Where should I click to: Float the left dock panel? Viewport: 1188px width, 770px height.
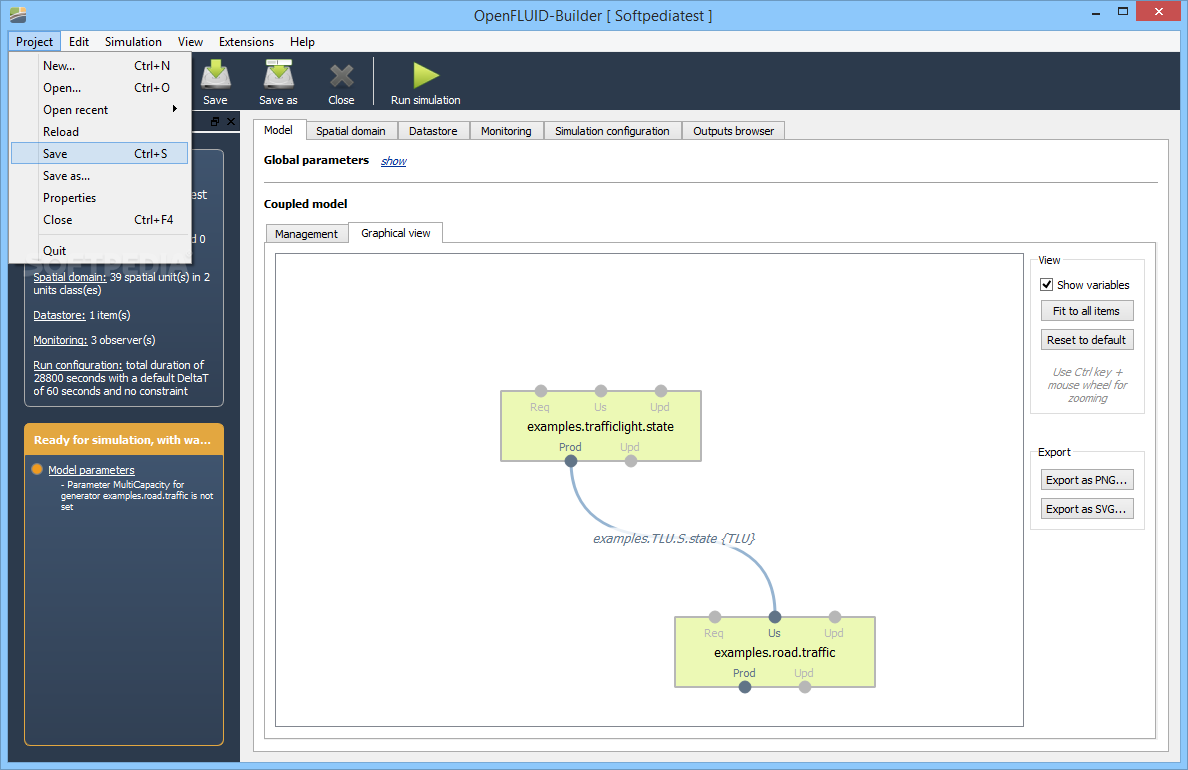click(215, 121)
